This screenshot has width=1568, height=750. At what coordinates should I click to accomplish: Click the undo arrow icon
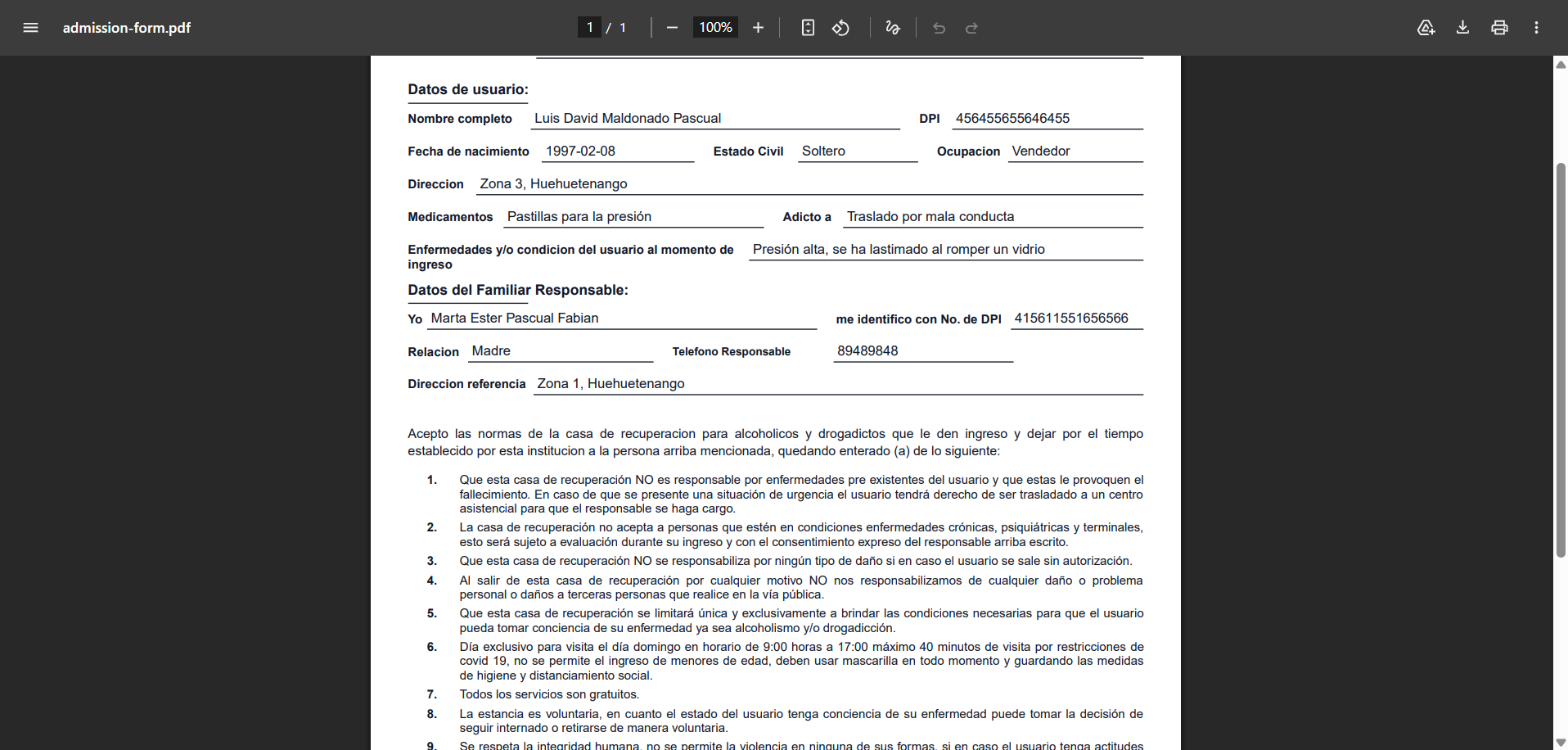click(x=939, y=28)
